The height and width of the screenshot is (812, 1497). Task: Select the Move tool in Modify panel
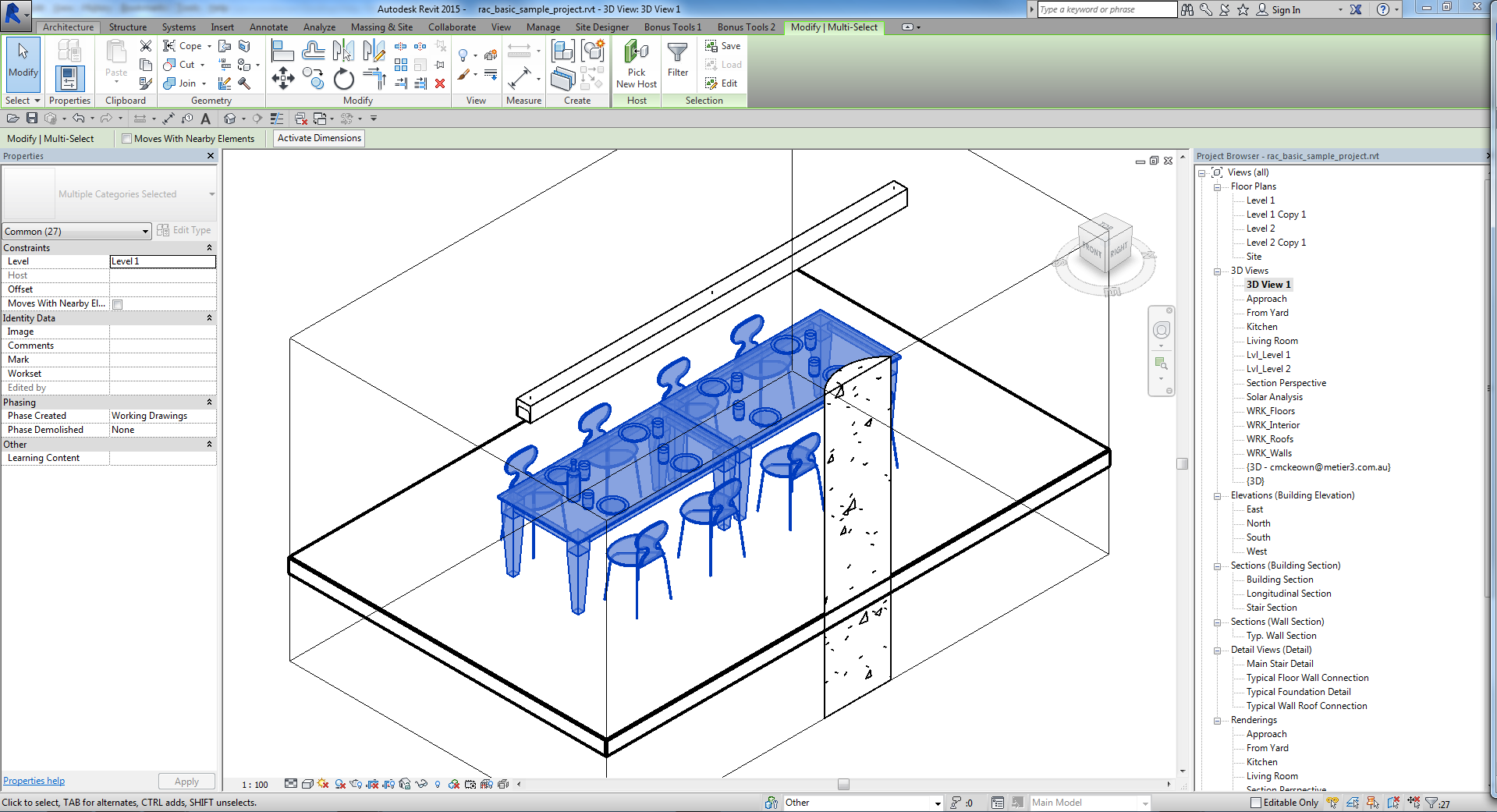click(283, 78)
